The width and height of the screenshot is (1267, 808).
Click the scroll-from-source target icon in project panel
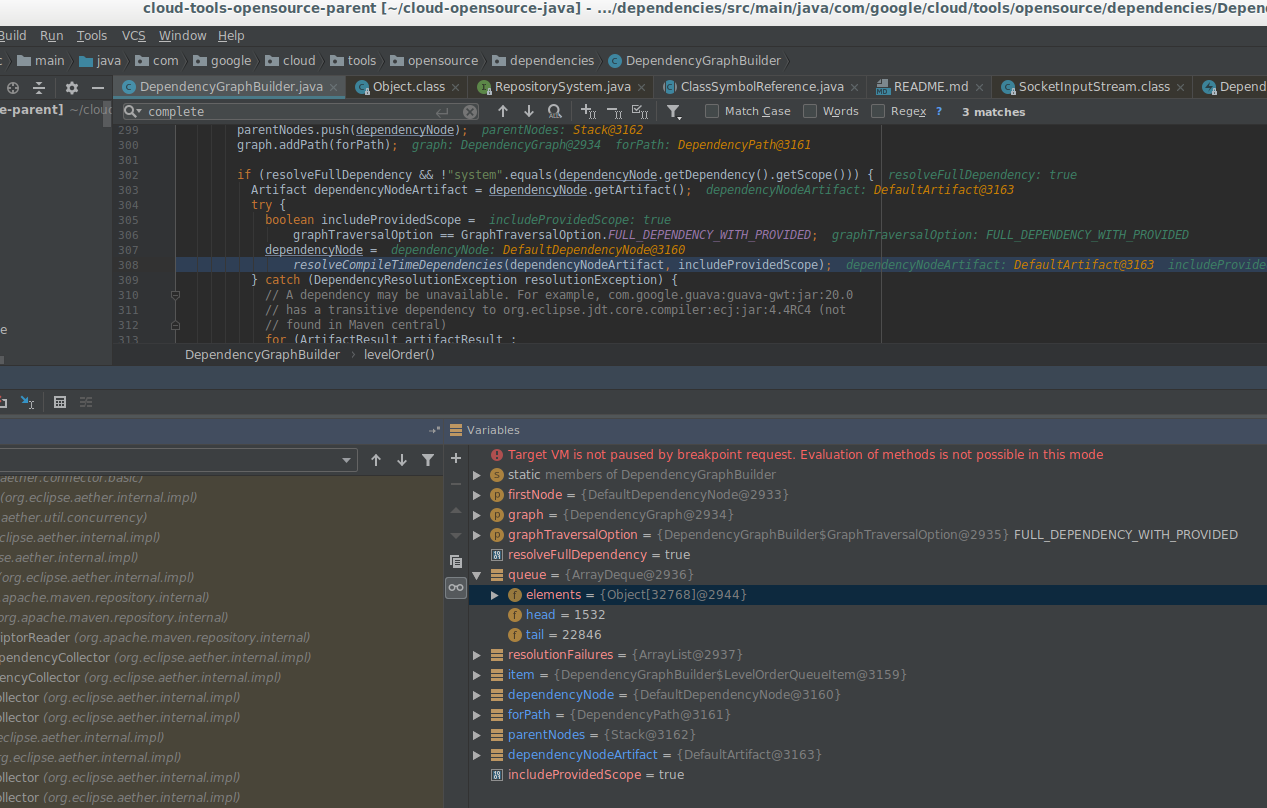(x=13, y=88)
